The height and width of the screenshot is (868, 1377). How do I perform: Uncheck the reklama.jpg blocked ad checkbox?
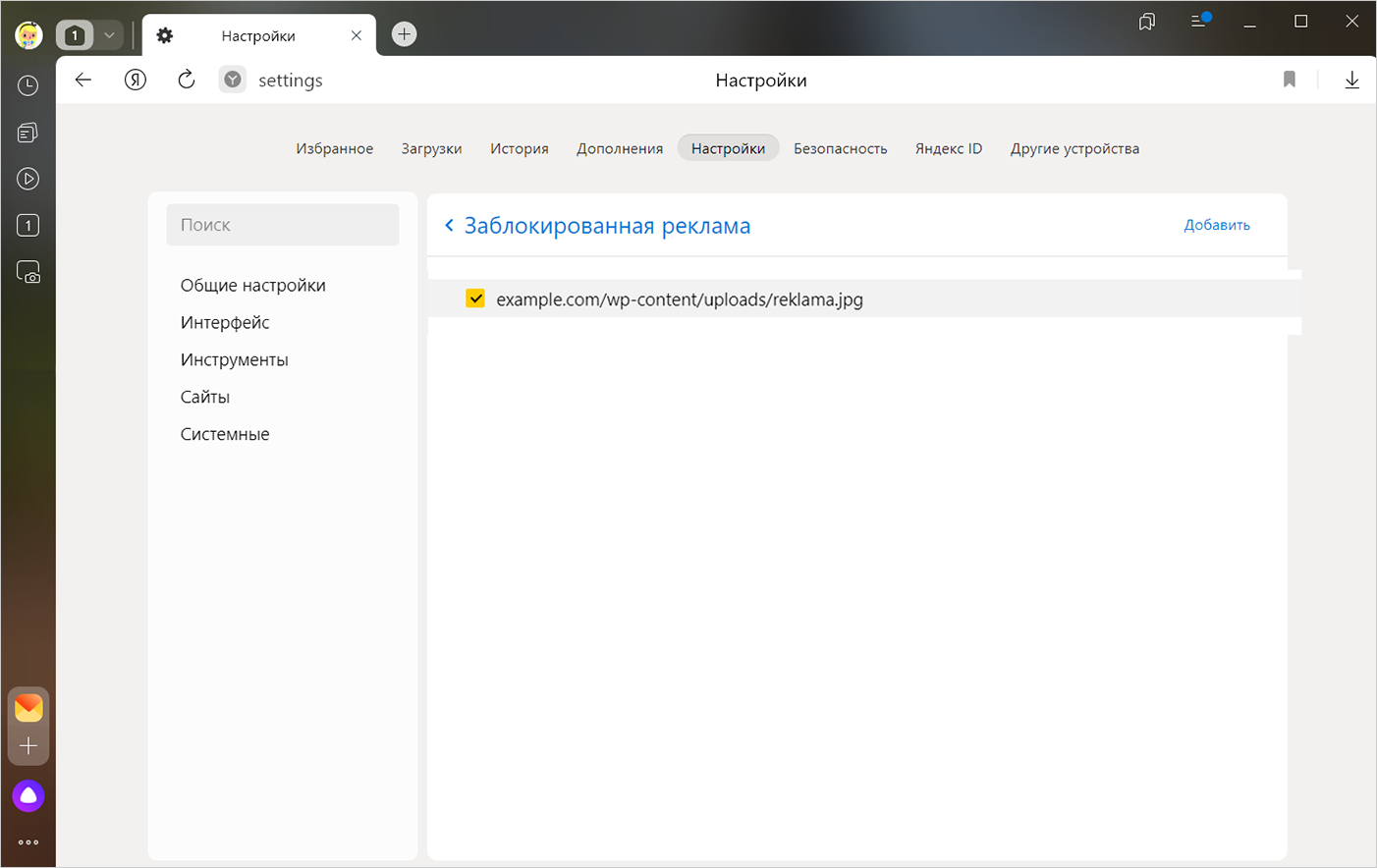coord(475,298)
